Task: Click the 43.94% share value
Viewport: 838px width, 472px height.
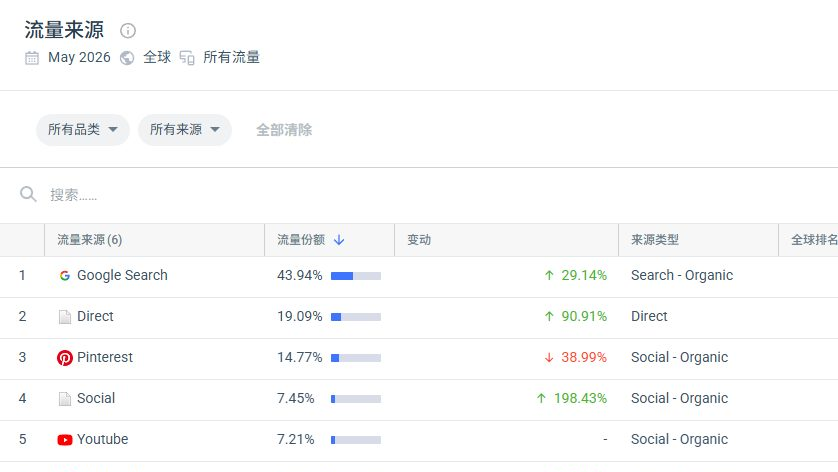Action: pyautogui.click(x=300, y=275)
